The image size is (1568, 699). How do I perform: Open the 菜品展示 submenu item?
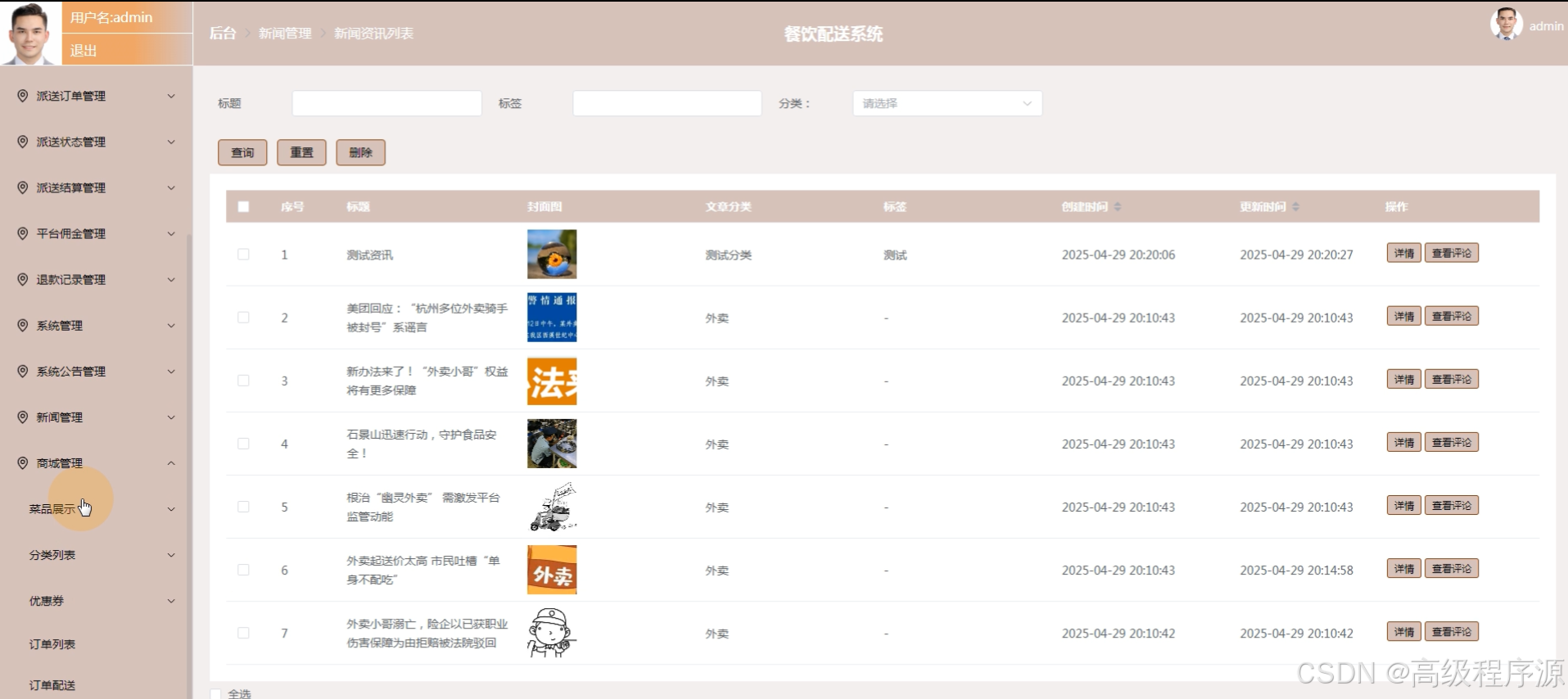(52, 509)
